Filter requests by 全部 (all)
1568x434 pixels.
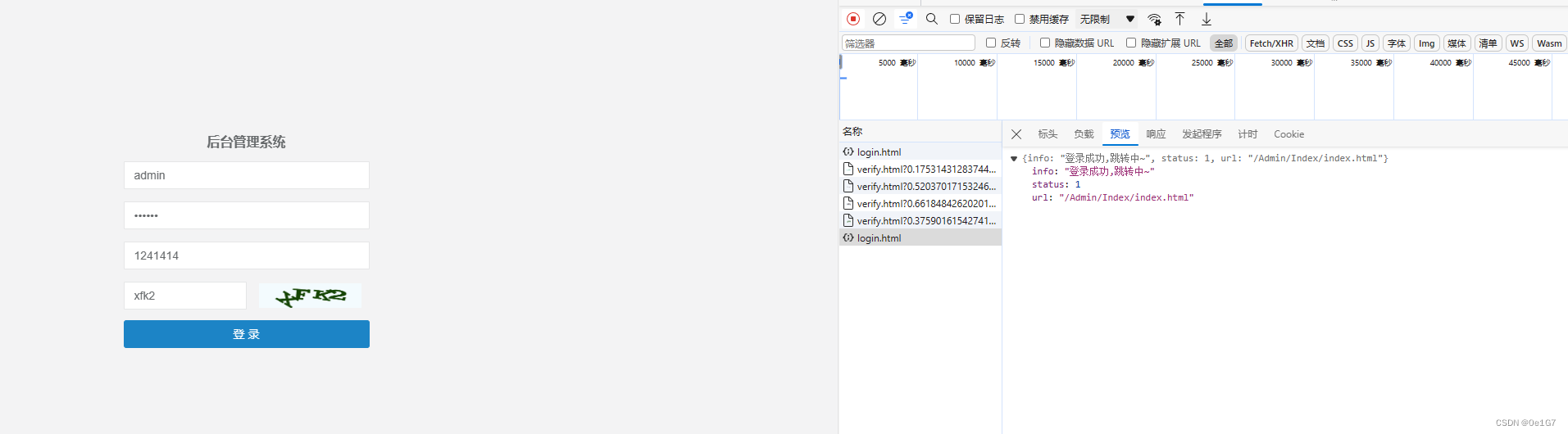[x=1224, y=43]
